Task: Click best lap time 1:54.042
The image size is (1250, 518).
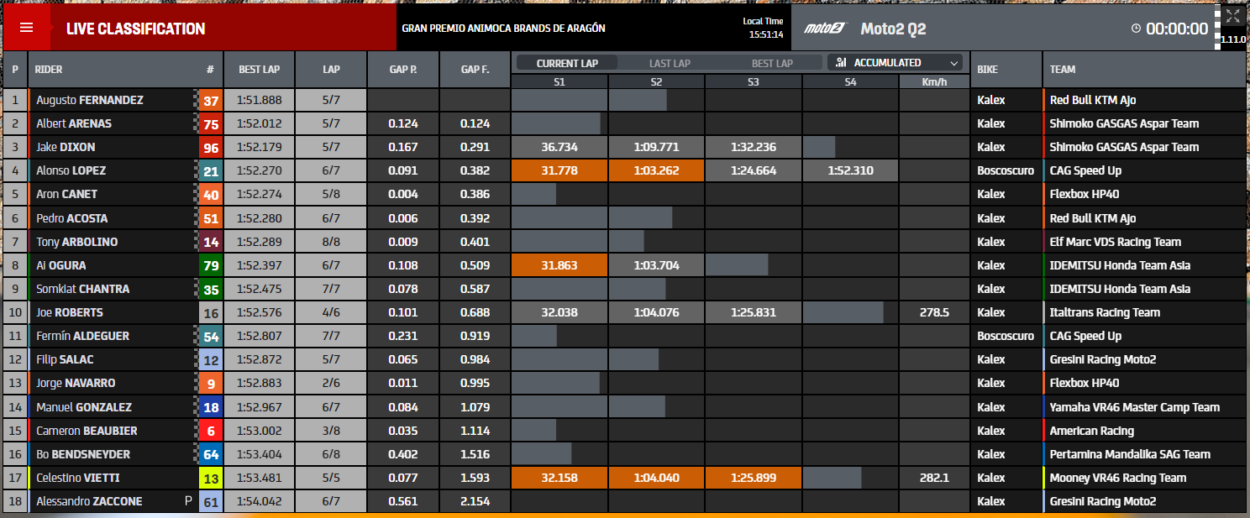Action: 259,501
